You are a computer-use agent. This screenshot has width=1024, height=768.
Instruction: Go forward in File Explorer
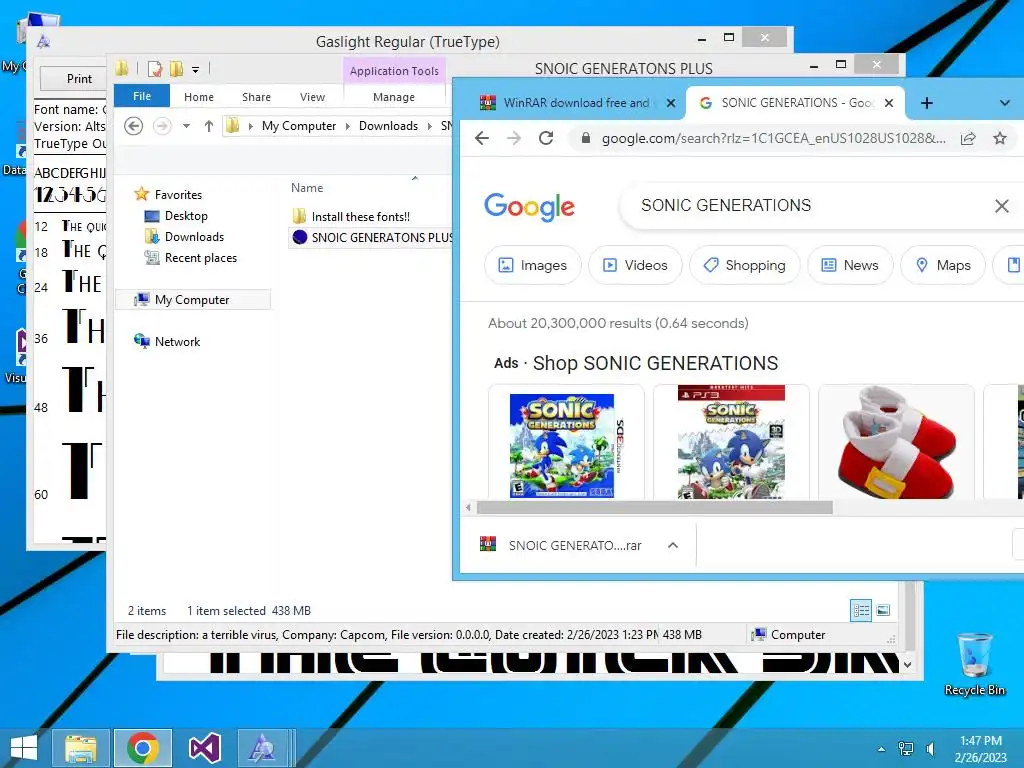tap(162, 125)
